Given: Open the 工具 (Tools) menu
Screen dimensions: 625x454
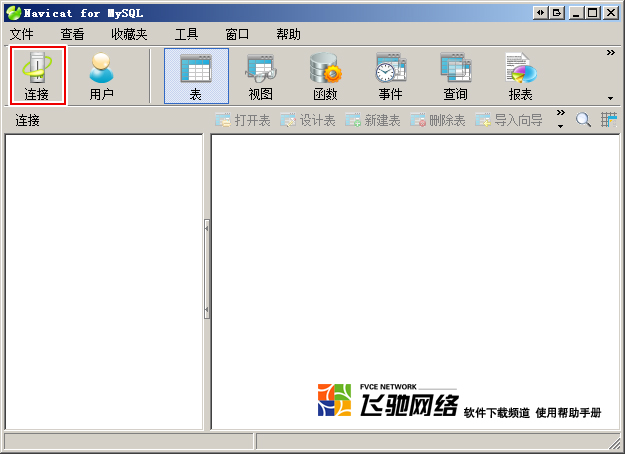Looking at the screenshot, I should point(187,34).
